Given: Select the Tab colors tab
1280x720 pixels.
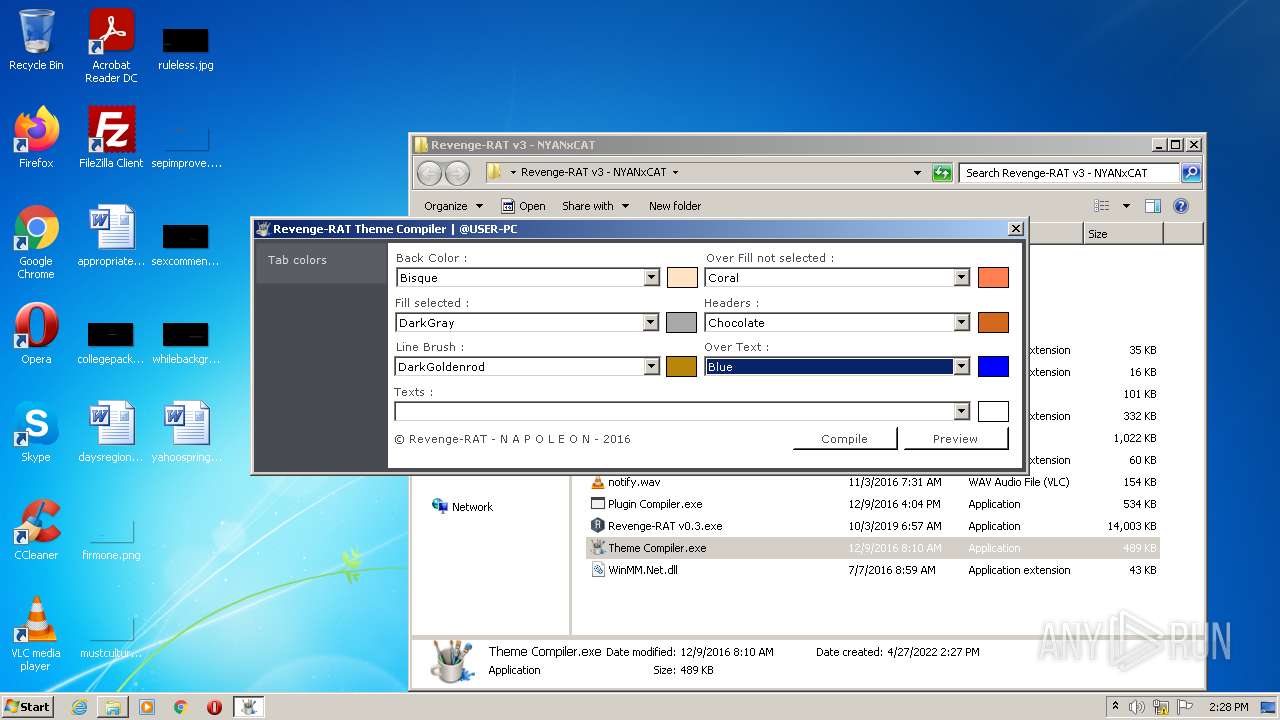Looking at the screenshot, I should pos(321,260).
